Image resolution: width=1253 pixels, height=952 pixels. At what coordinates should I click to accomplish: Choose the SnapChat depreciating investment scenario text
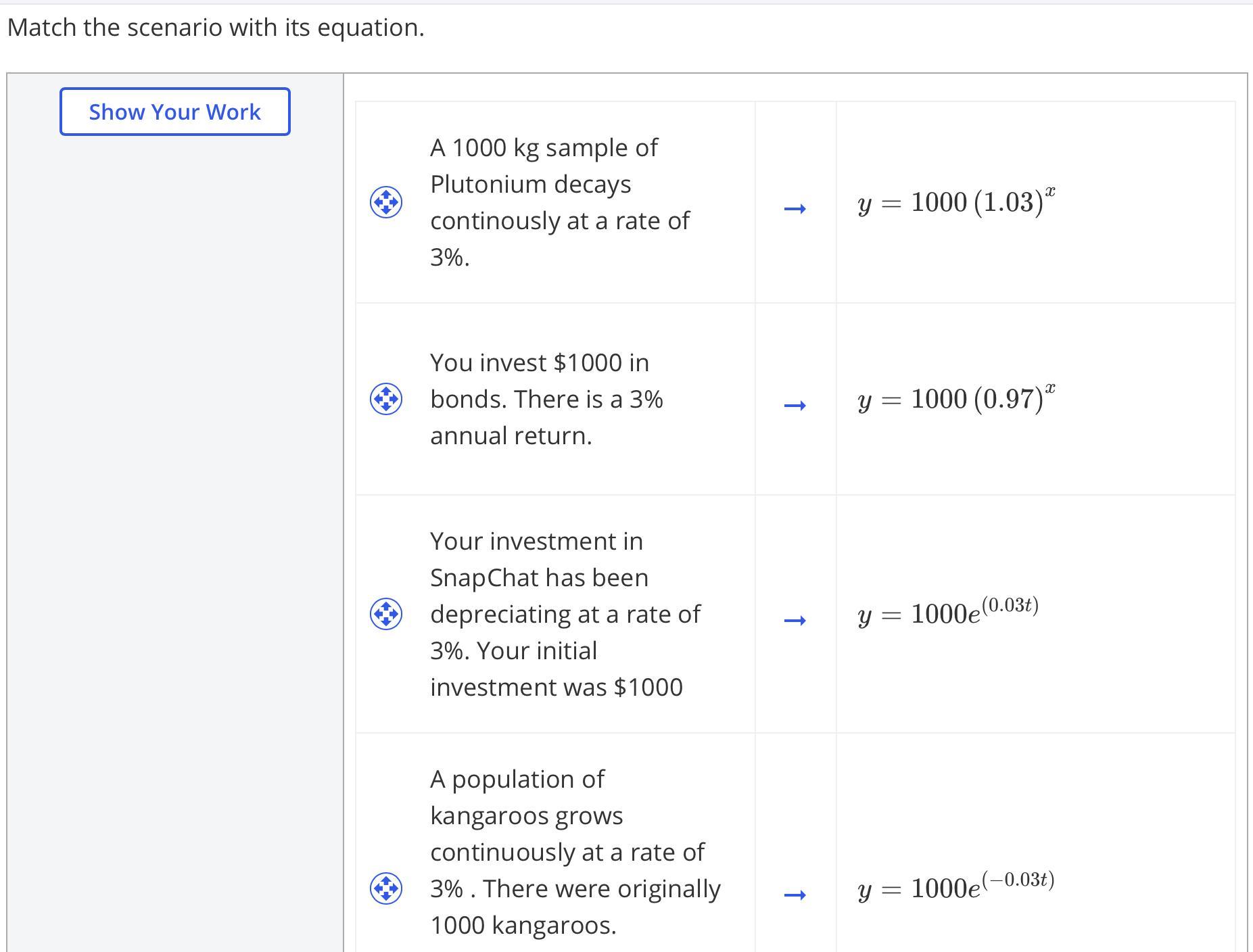click(565, 614)
